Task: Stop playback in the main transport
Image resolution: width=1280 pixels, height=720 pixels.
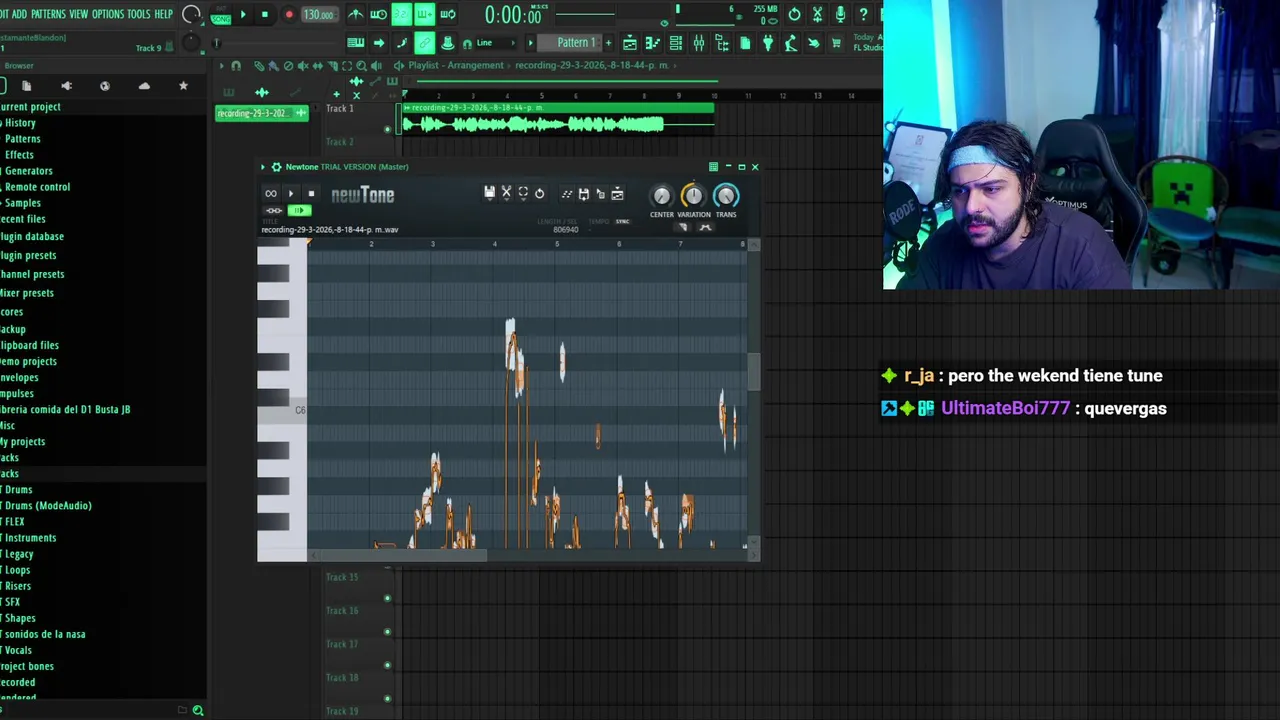Action: (265, 14)
